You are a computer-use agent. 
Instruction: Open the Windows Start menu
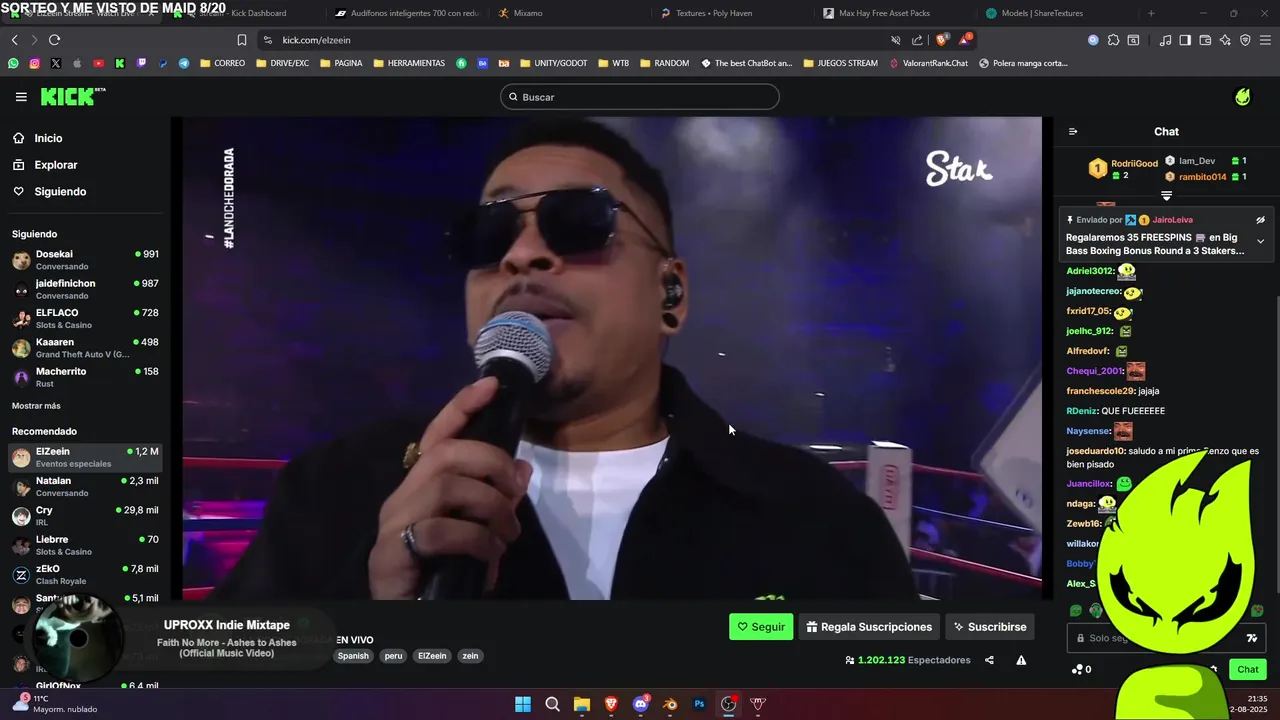[x=523, y=704]
